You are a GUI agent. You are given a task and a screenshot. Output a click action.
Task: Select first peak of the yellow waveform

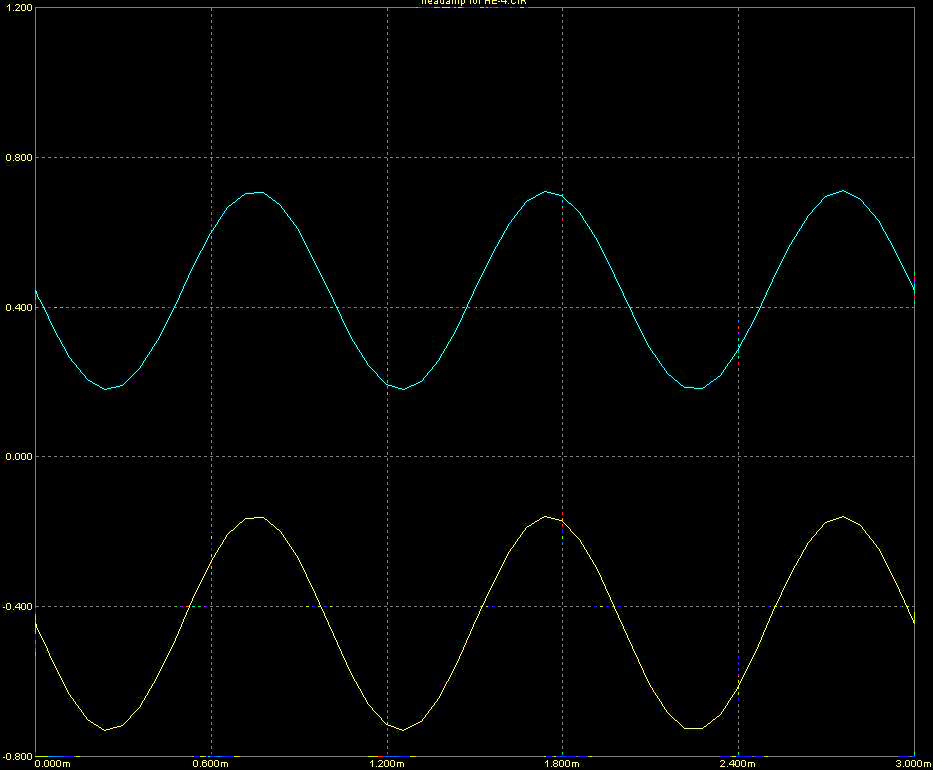[257, 517]
